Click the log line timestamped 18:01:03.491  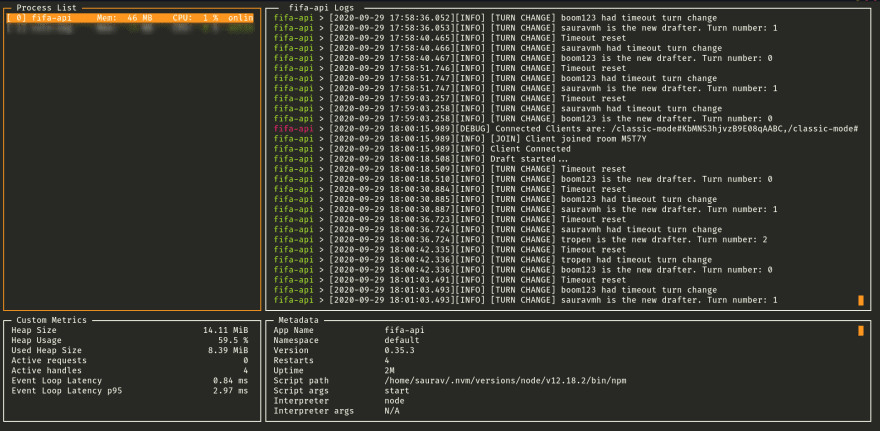coord(450,280)
